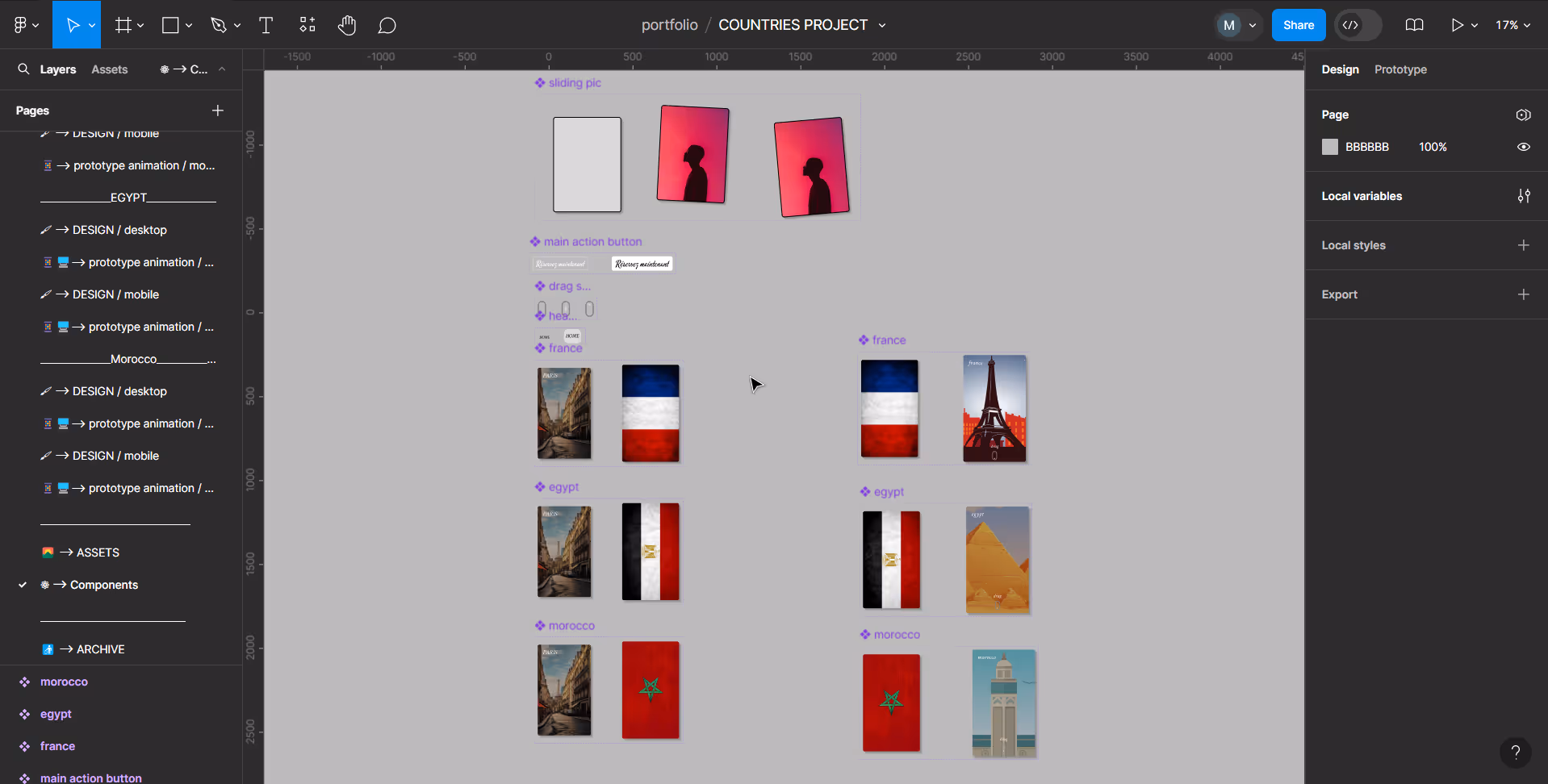The image size is (1548, 784).
Task: Select the Move tool
Action: click(x=72, y=25)
